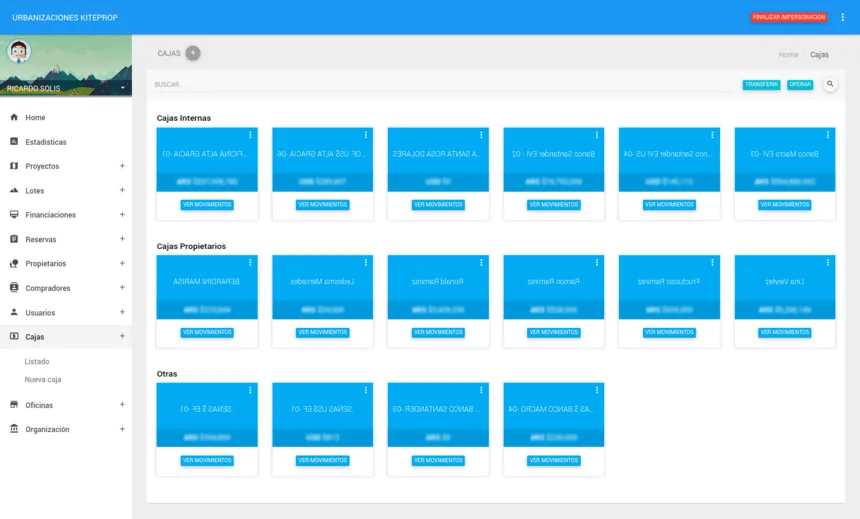Viewport: 860px width, 519px height.
Task: Open options on Banco Santander EVI U$S -04 card
Action: pos(712,135)
